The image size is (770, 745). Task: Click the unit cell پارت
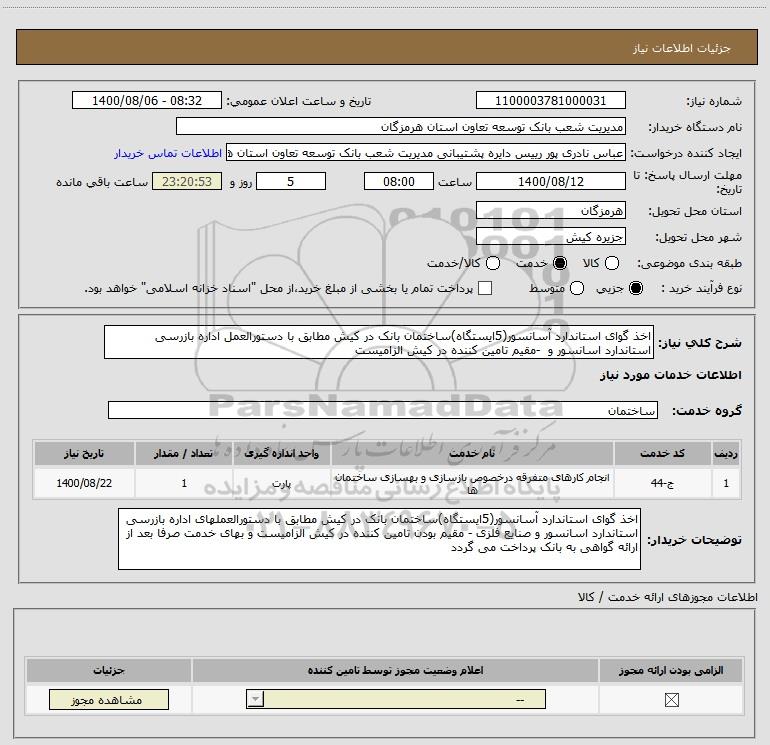pos(281,483)
